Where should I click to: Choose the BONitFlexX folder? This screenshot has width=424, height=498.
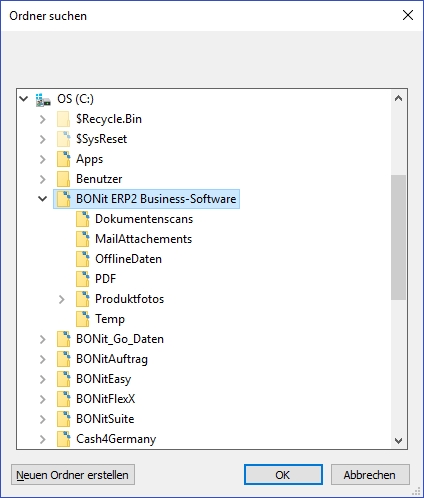pyautogui.click(x=105, y=399)
